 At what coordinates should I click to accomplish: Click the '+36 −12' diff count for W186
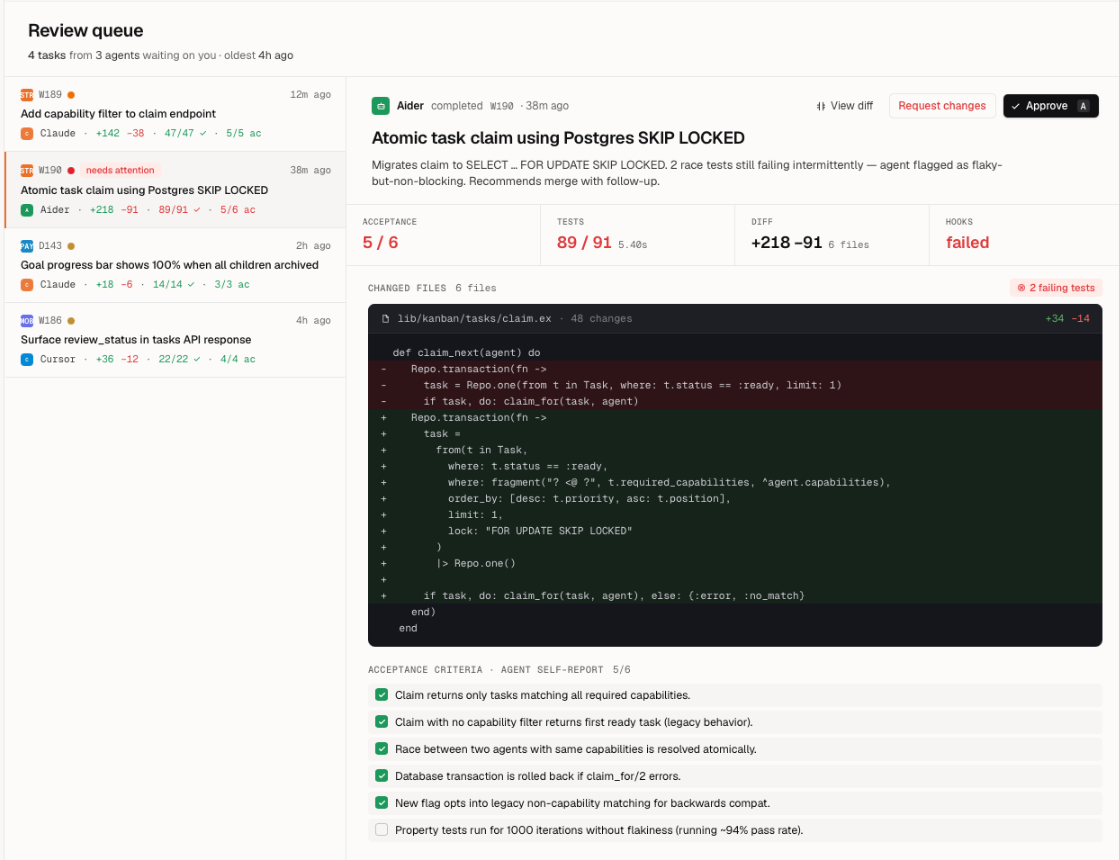(117, 360)
